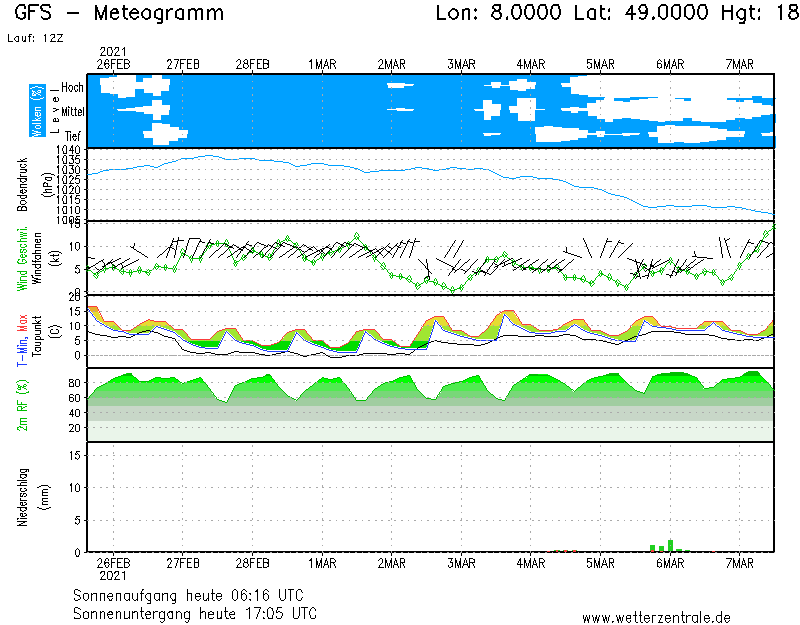This screenshot has width=800, height=625.
Task: Select the Hoch cloud level label
Action: pyautogui.click(x=72, y=88)
